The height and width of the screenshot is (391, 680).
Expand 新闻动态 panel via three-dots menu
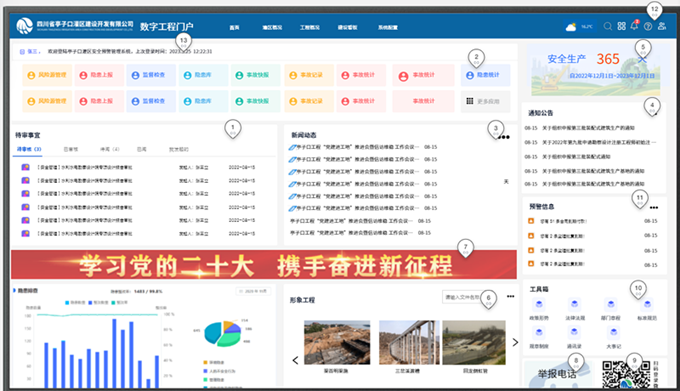pos(504,137)
